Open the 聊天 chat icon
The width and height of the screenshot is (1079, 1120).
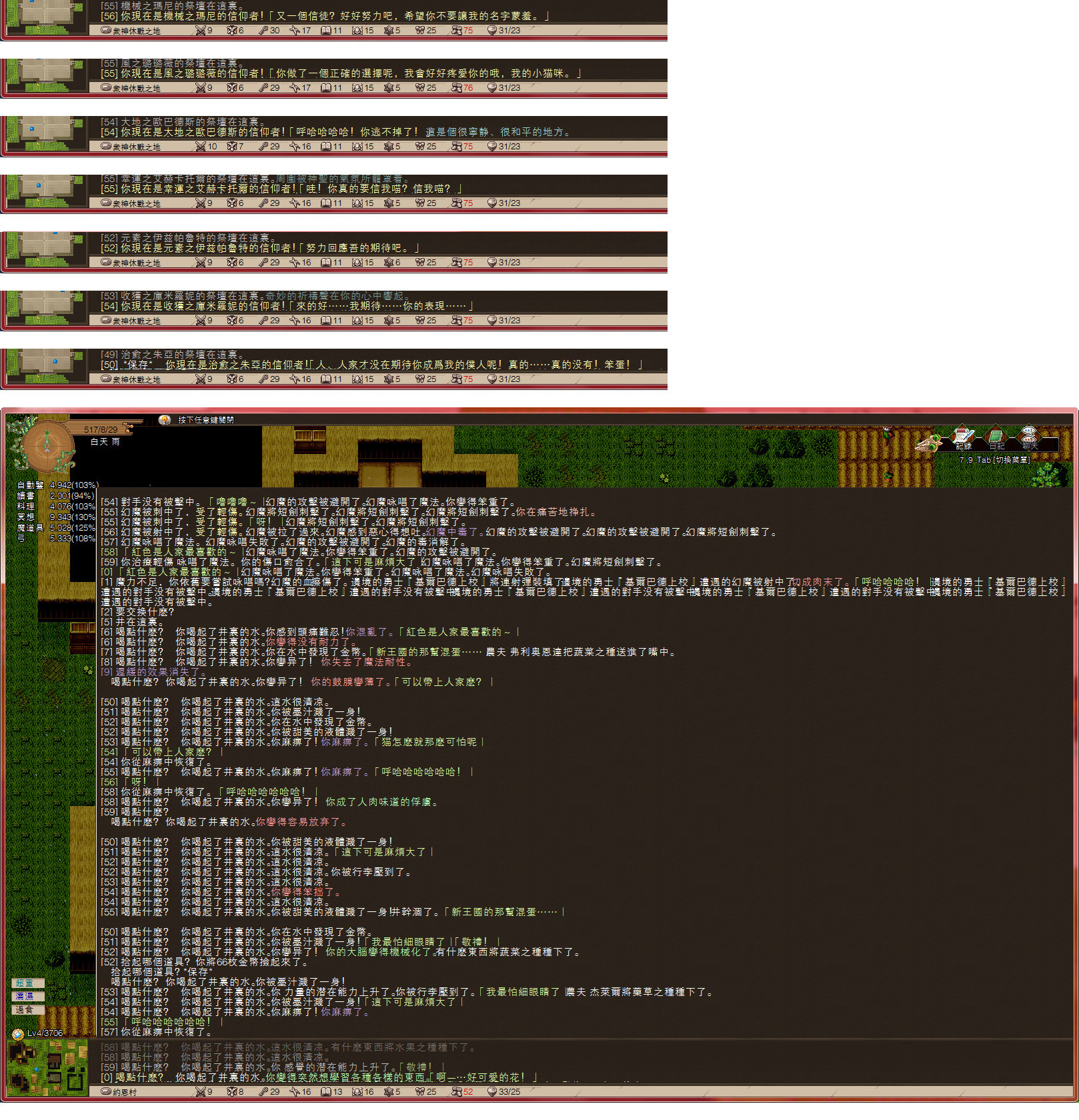1029,438
